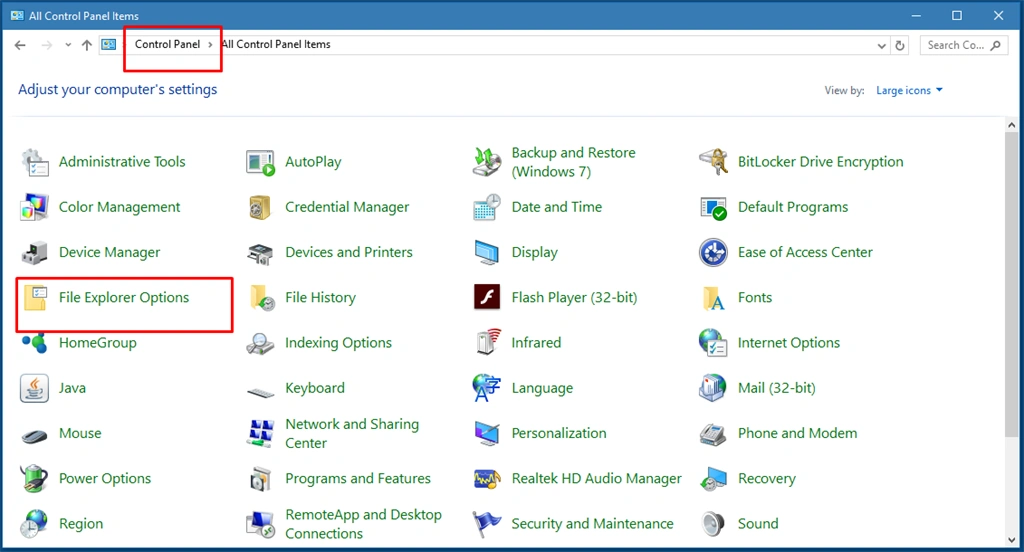1024x552 pixels.
Task: Select the Control Panel breadcrumb
Action: click(x=168, y=44)
